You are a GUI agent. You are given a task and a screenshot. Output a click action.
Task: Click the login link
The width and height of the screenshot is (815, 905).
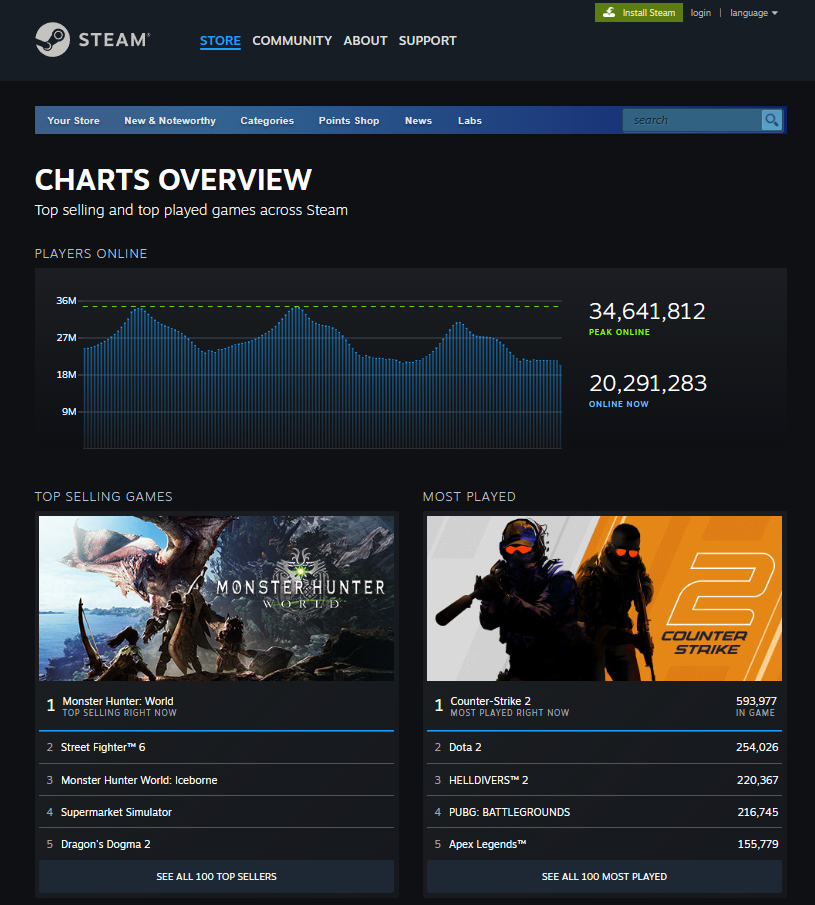tap(701, 13)
